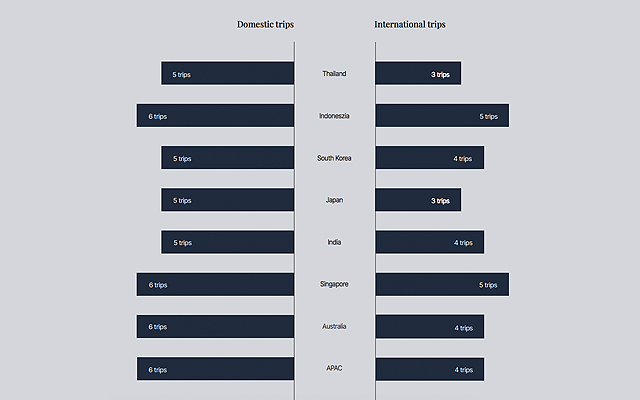Click the International trips column header
Screen dimensions: 640x400
tap(410, 24)
